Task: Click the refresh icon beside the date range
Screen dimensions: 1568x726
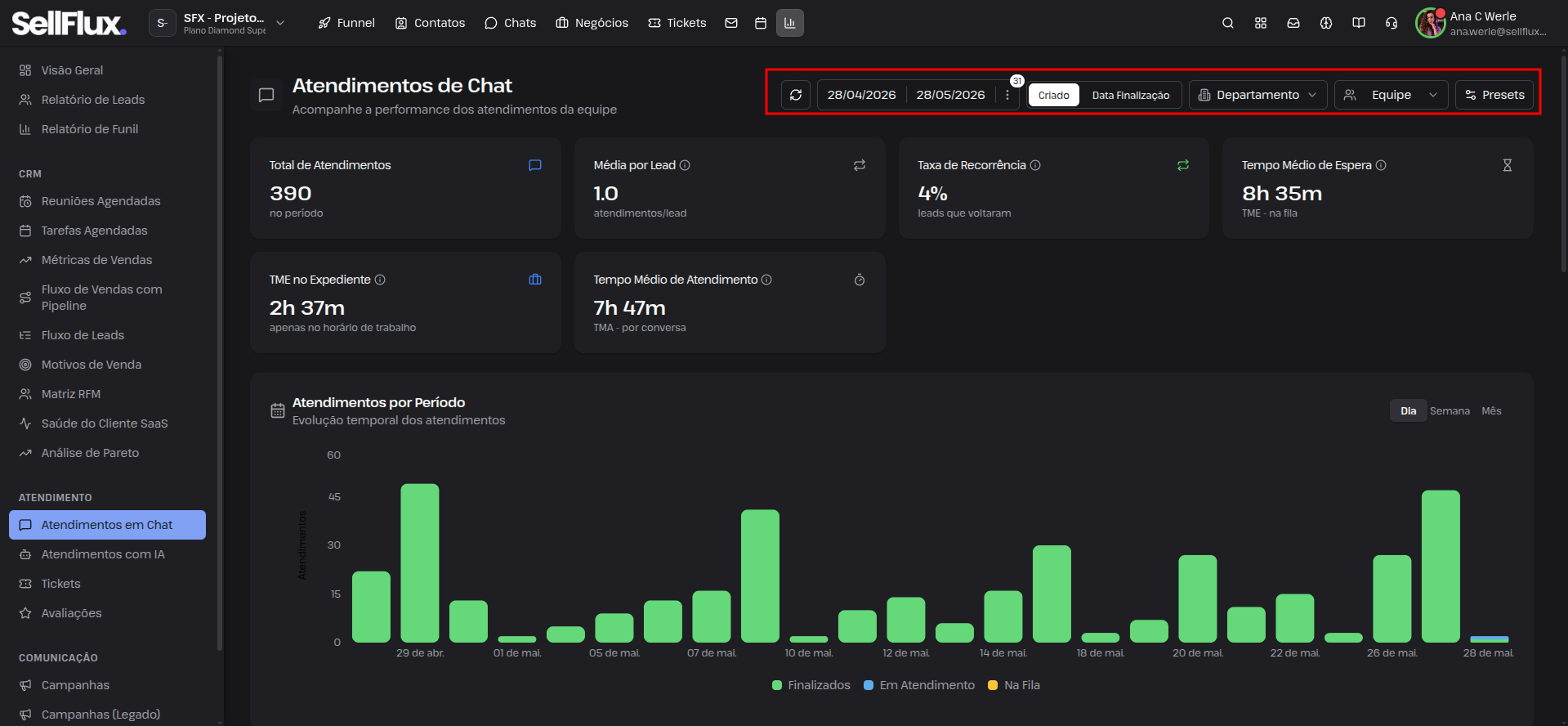Action: click(796, 95)
